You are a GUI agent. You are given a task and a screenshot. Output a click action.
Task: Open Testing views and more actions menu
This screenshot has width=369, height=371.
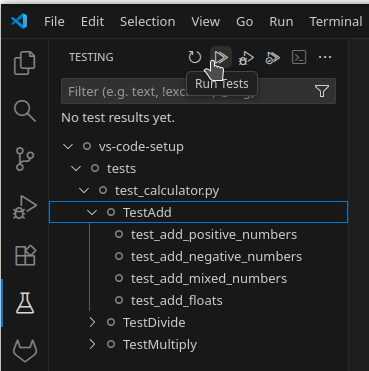tap(325, 57)
